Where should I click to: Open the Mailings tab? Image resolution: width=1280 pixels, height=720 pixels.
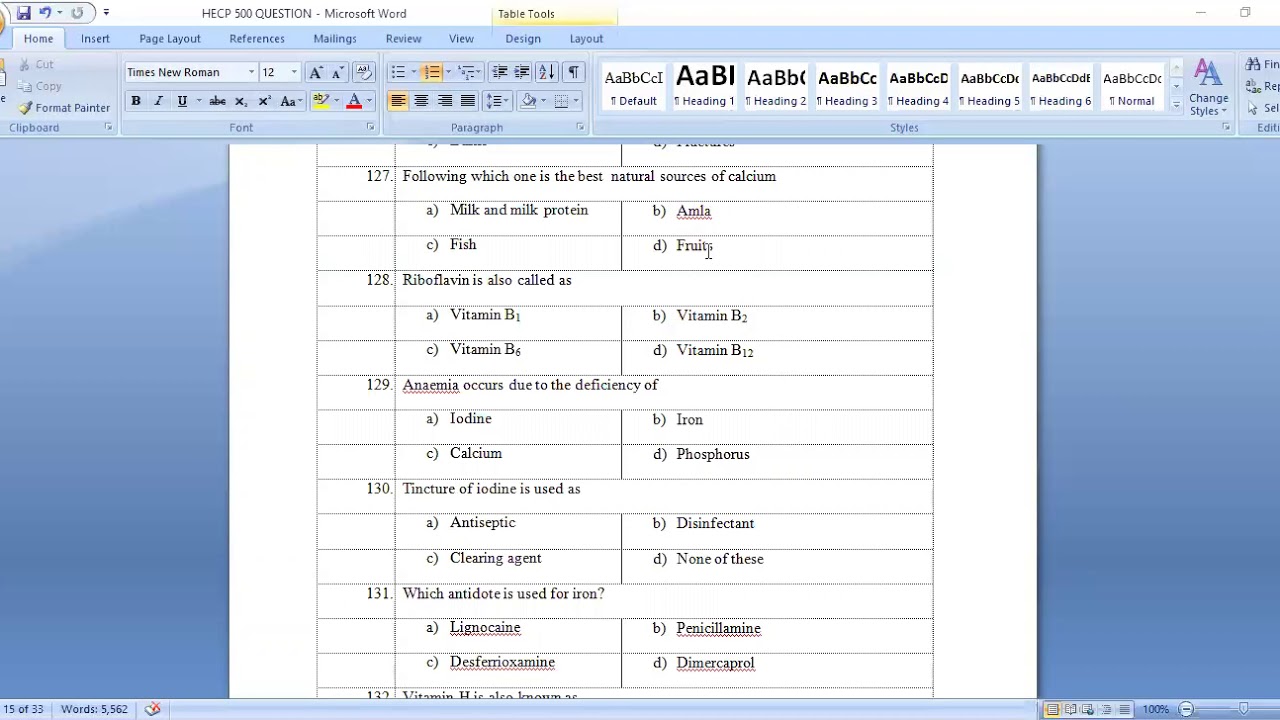tap(335, 39)
